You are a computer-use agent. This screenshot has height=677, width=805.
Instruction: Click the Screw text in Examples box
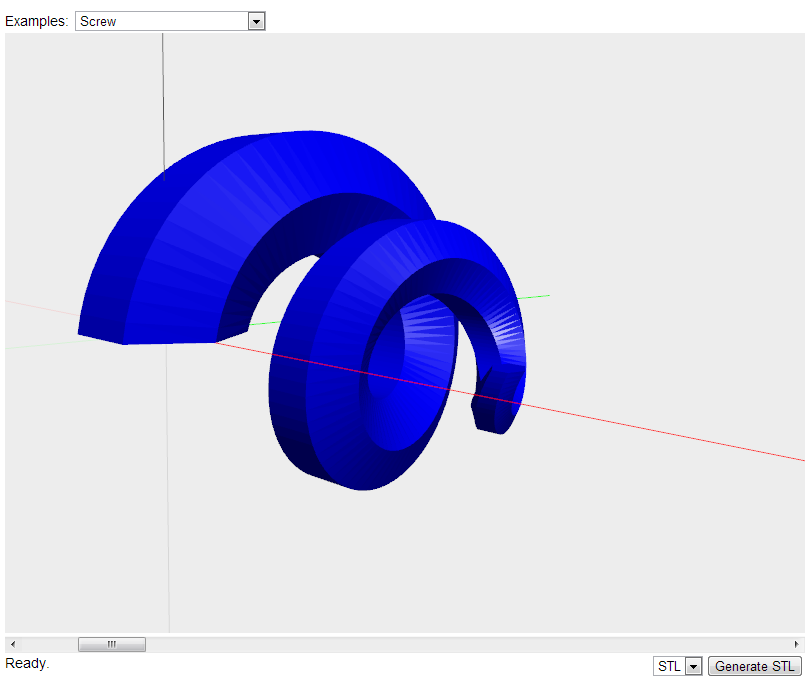click(x=98, y=21)
